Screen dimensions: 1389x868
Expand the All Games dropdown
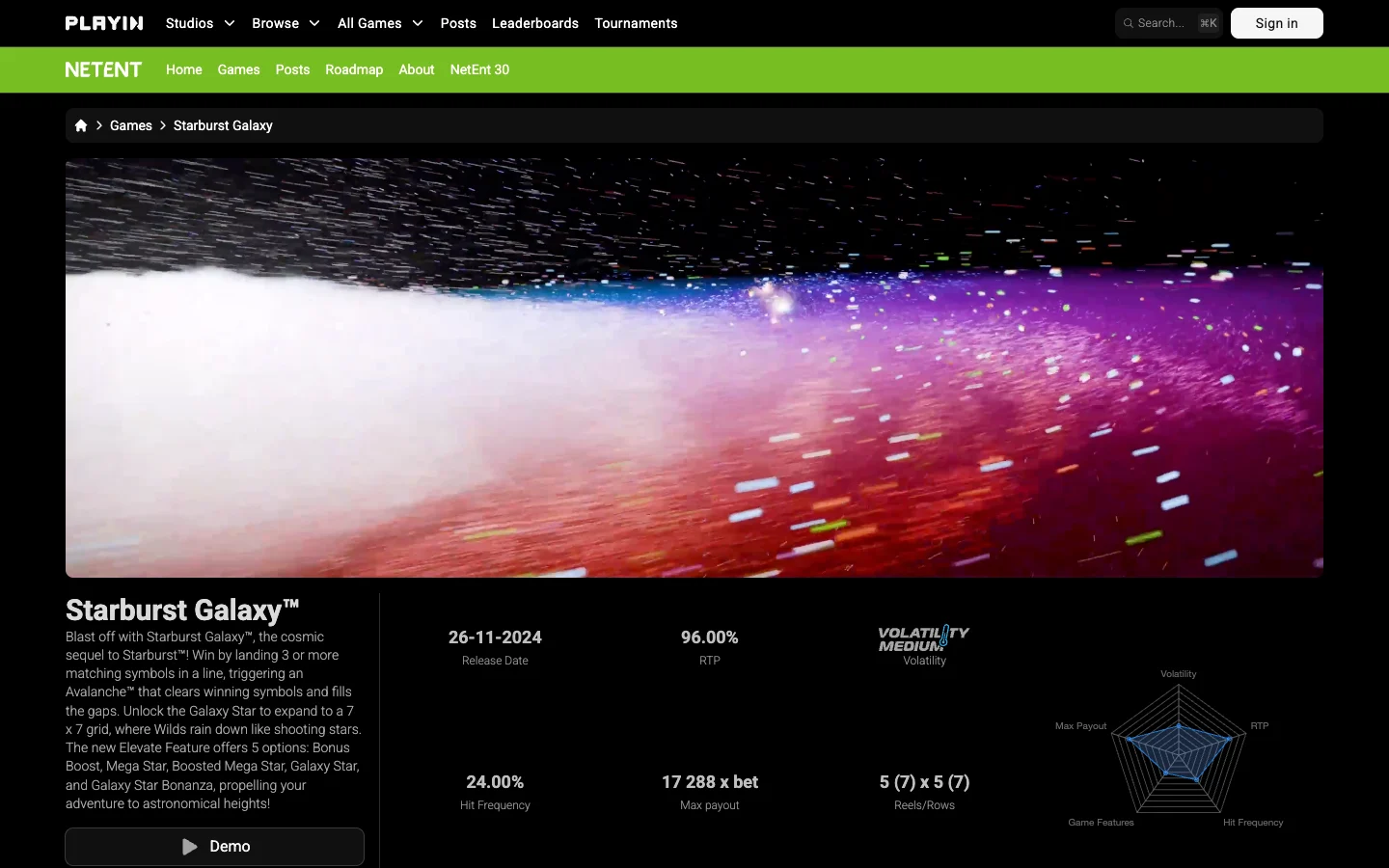pos(381,23)
